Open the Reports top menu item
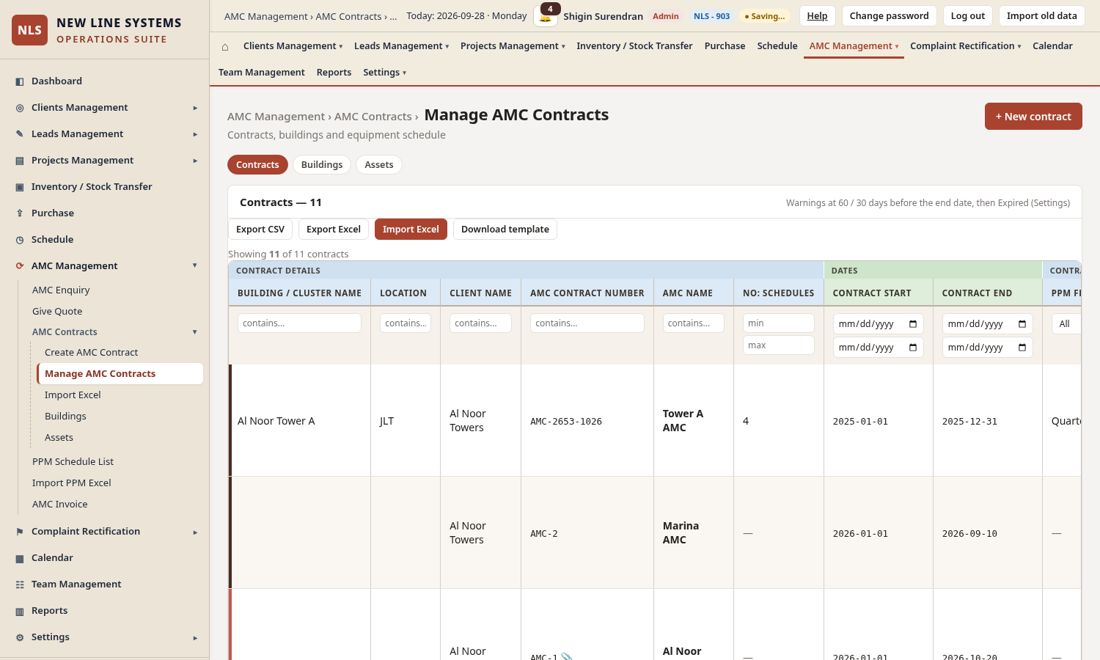Screen dimensions: 1100x660 pyautogui.click(x=334, y=72)
